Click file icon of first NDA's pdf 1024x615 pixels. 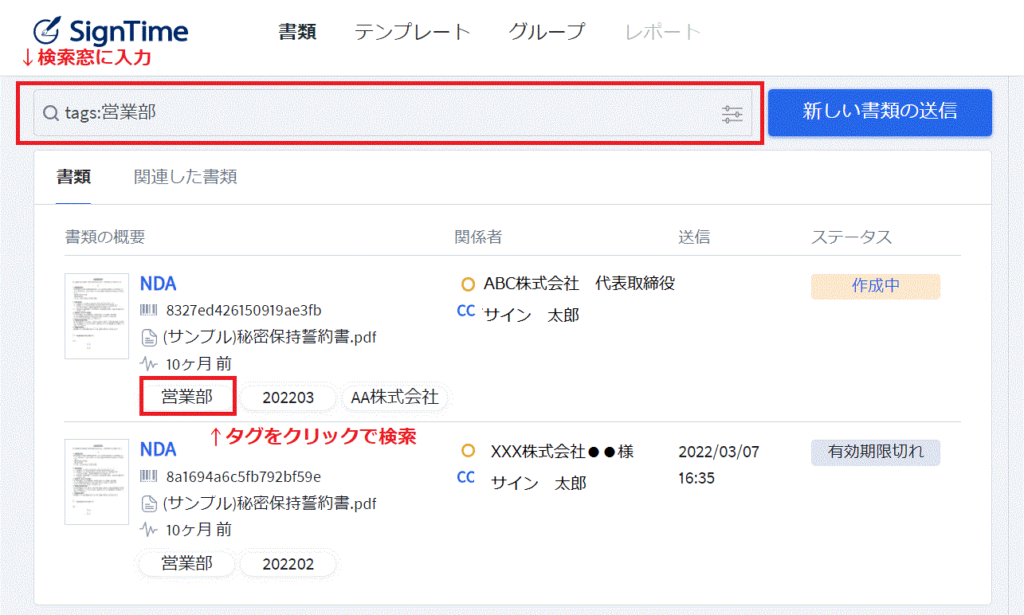pos(149,338)
